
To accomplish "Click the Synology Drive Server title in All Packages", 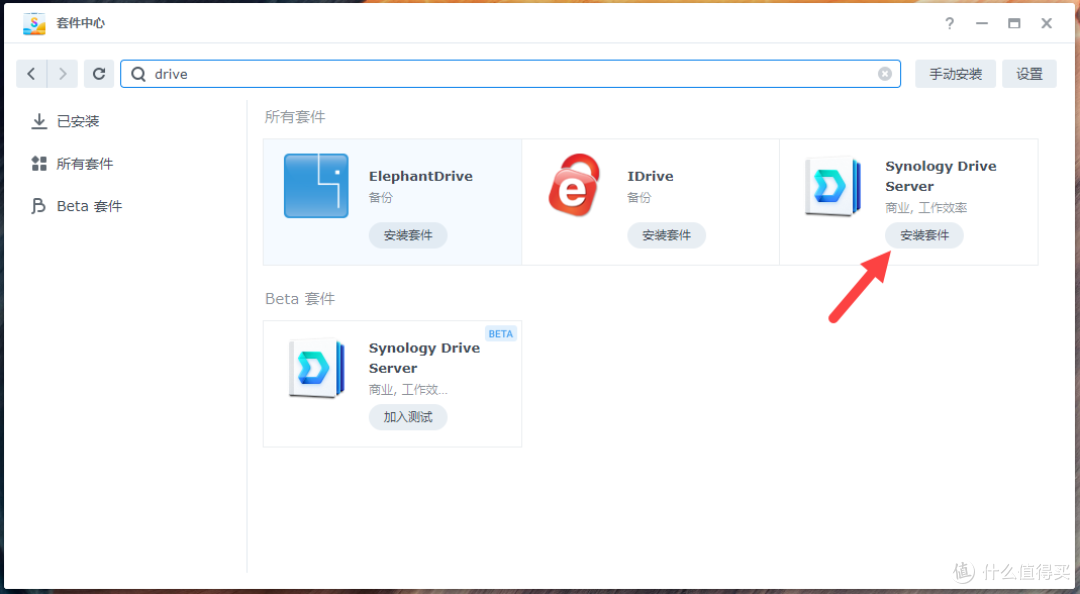I will pyautogui.click(x=941, y=176).
